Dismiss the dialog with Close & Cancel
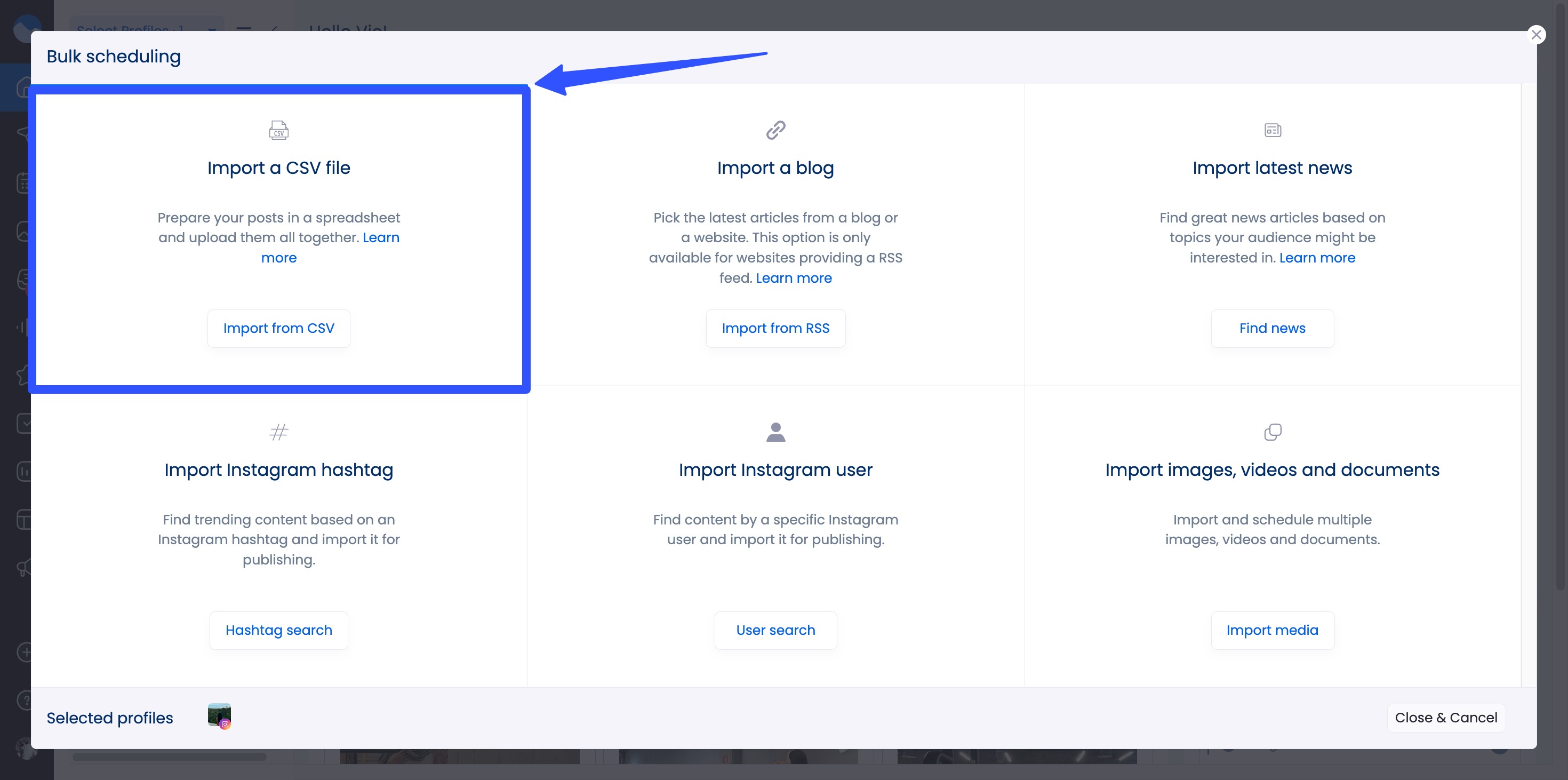 (x=1446, y=717)
